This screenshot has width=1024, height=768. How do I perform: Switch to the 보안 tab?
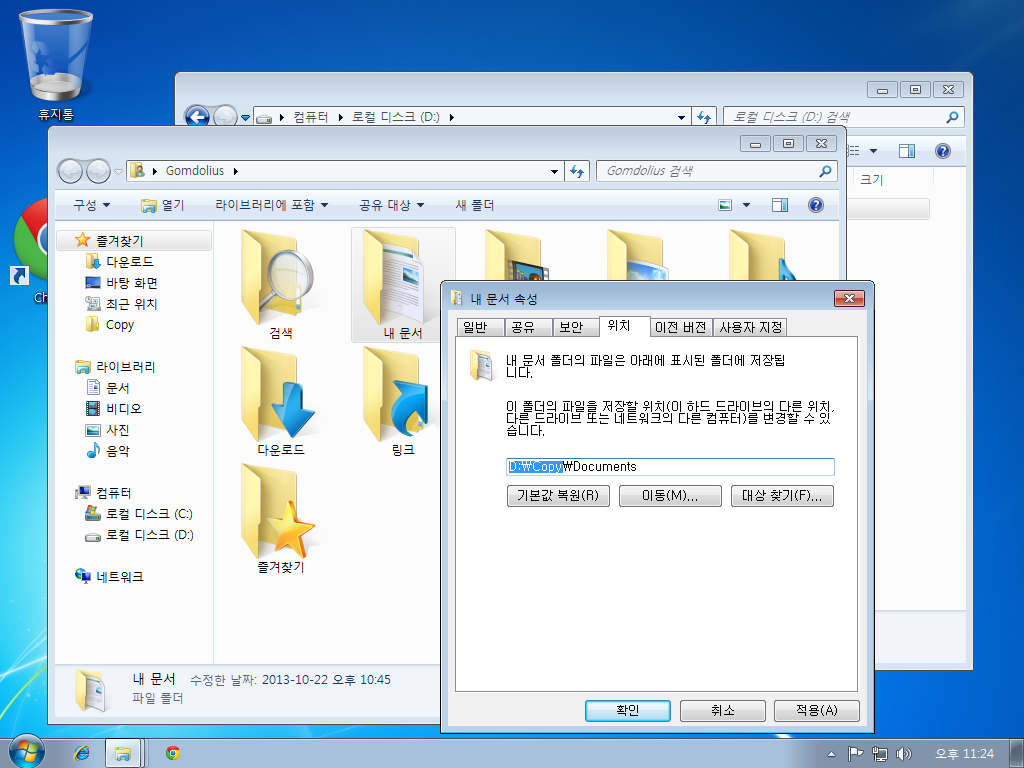[570, 327]
